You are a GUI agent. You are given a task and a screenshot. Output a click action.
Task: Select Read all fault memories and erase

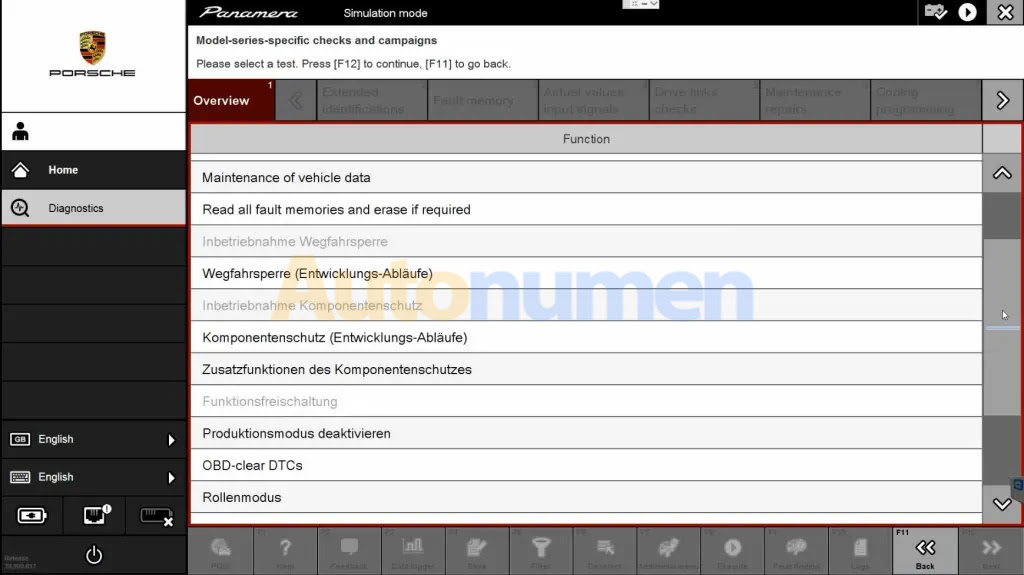(x=585, y=210)
